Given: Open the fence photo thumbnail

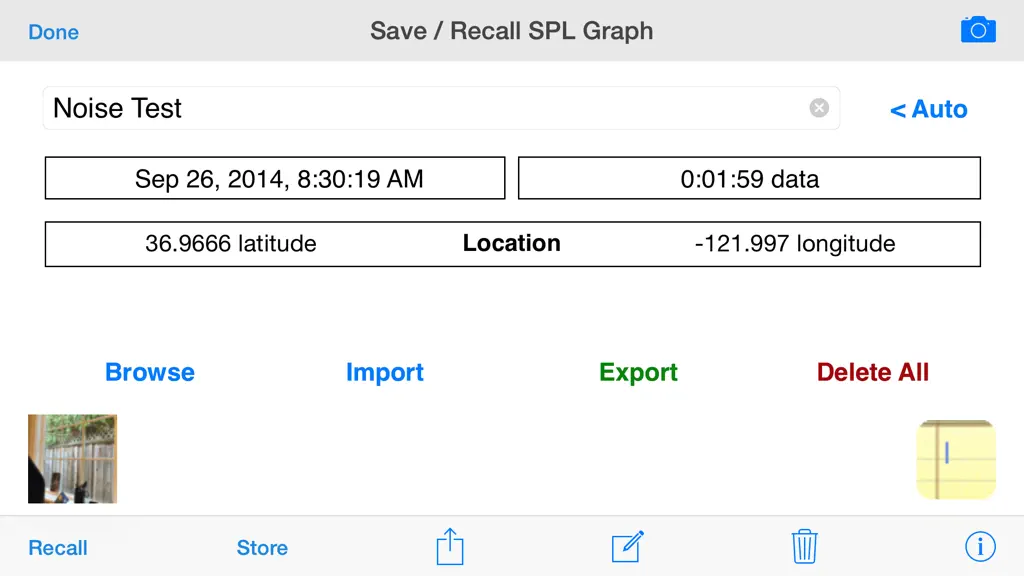Looking at the screenshot, I should pyautogui.click(x=72, y=458).
